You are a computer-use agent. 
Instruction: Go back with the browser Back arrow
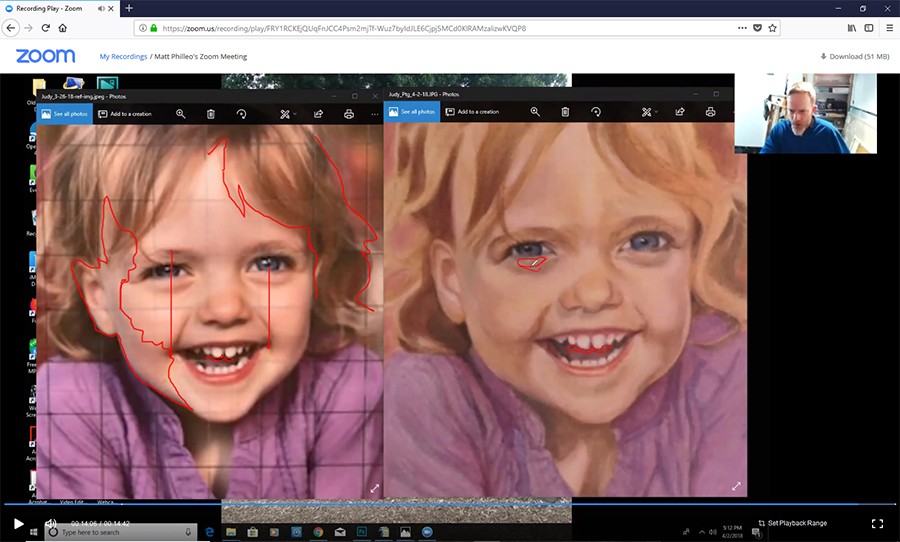[10, 28]
